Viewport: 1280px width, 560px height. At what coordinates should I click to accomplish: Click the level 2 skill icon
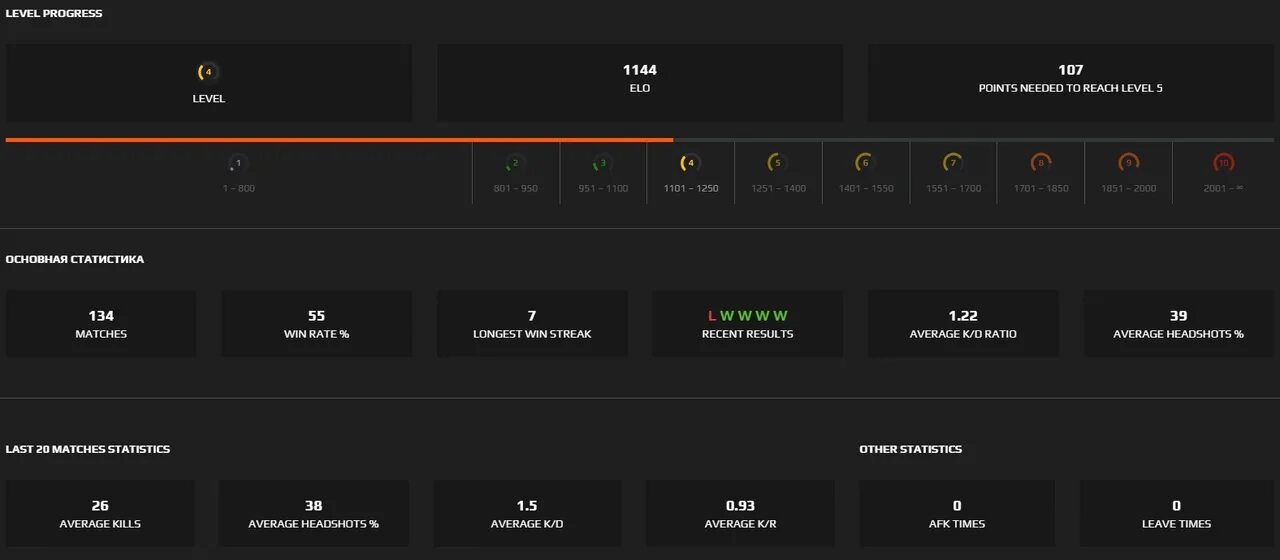click(x=515, y=163)
